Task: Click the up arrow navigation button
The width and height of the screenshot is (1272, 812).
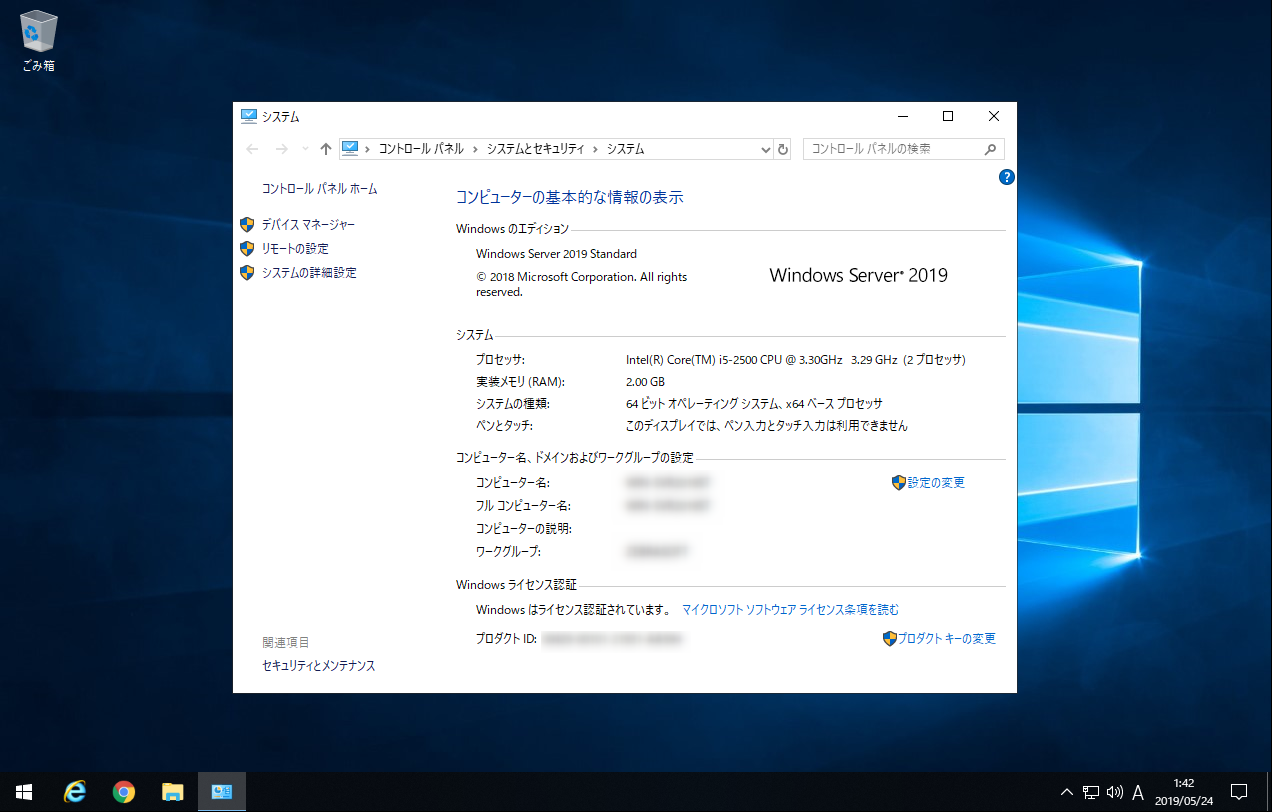Action: tap(325, 149)
